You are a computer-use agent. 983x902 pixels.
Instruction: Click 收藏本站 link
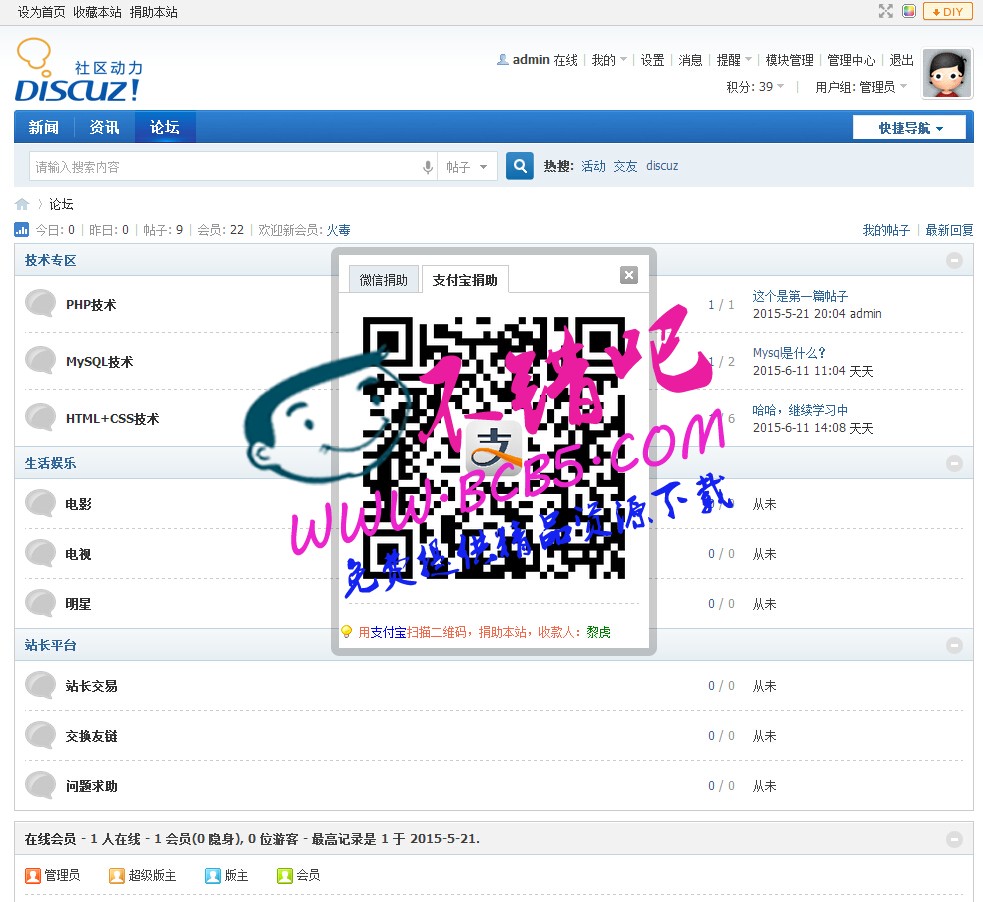[x=97, y=12]
